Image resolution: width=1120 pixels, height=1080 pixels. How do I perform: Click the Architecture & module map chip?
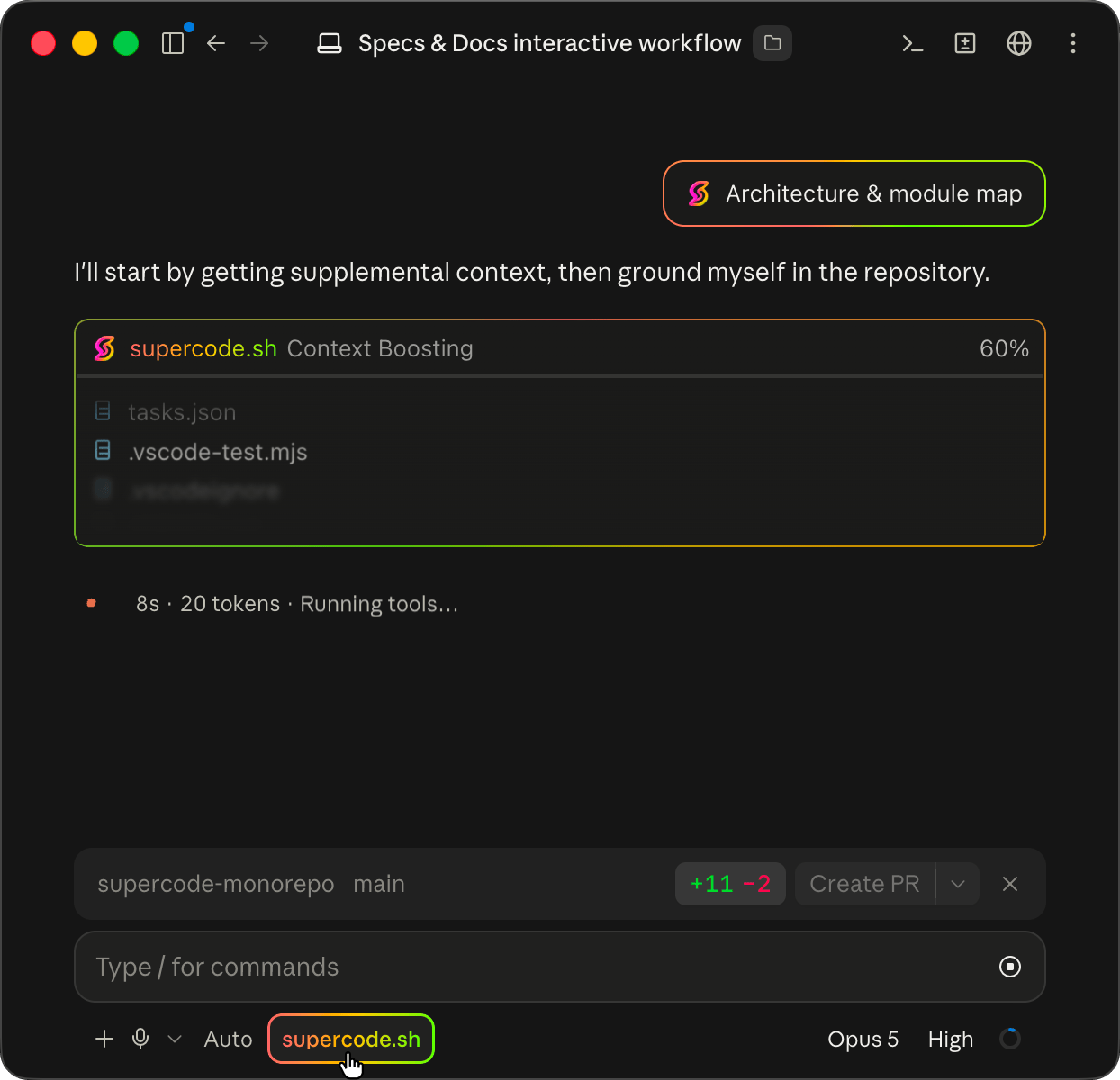click(854, 193)
